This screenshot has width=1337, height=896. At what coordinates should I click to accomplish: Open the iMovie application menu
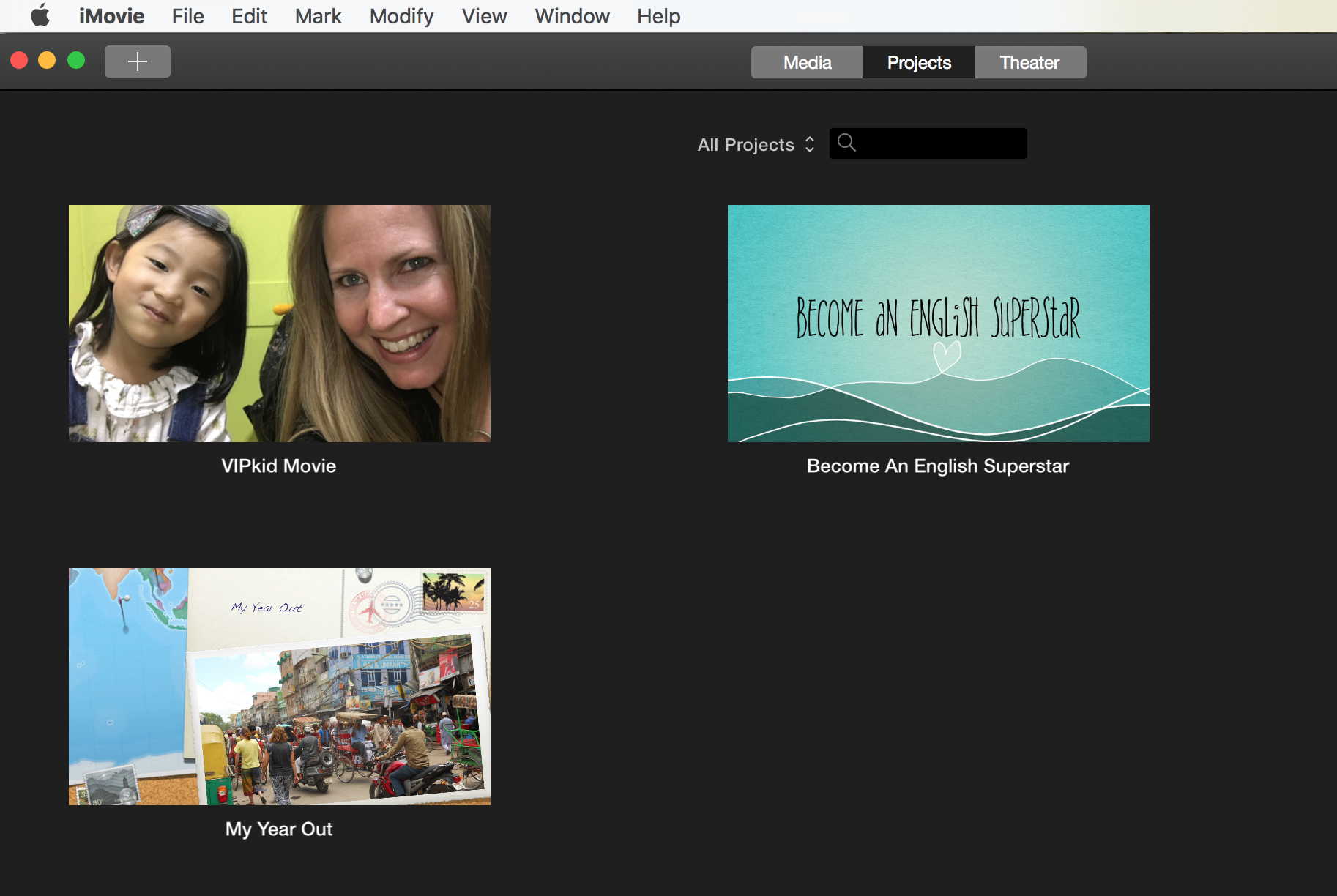click(111, 16)
